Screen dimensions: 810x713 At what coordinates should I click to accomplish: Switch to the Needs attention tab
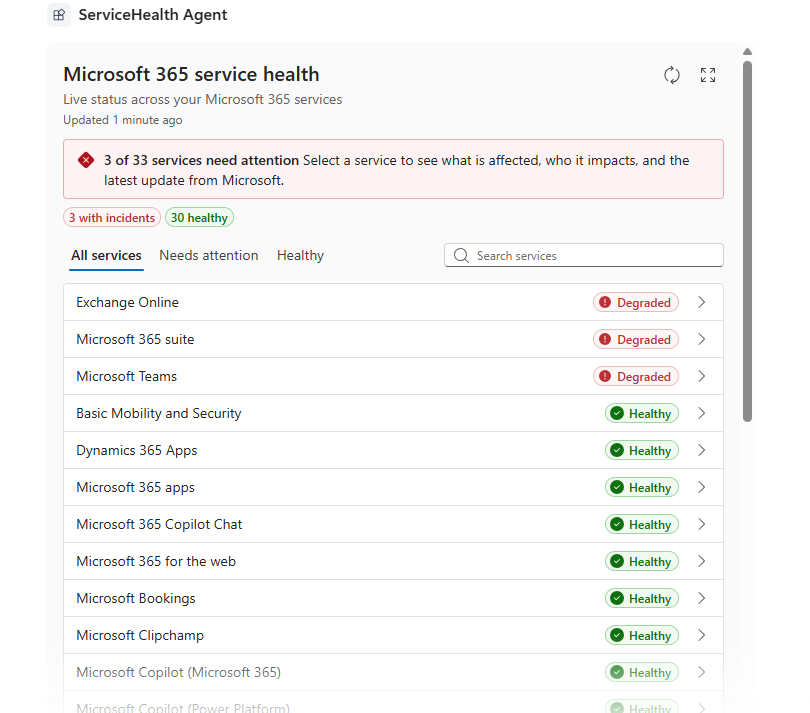209,255
